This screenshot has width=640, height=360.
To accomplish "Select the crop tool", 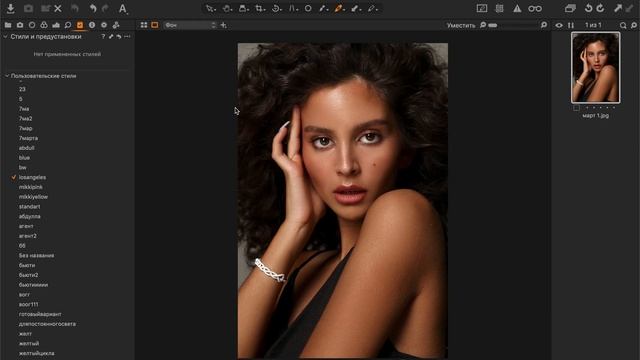I will [260, 8].
